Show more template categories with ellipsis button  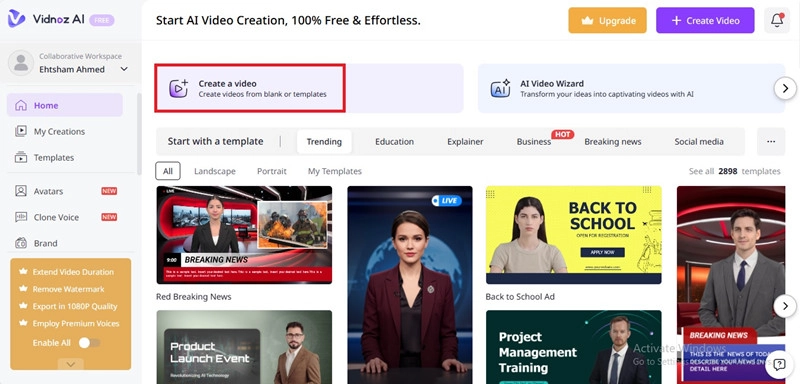(771, 141)
